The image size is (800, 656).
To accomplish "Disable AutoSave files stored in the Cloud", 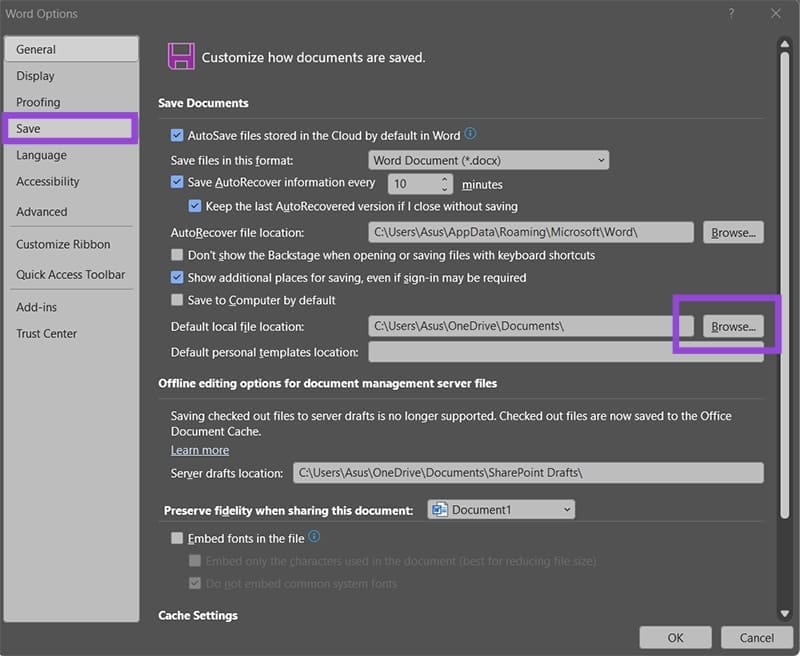I will pyautogui.click(x=177, y=135).
